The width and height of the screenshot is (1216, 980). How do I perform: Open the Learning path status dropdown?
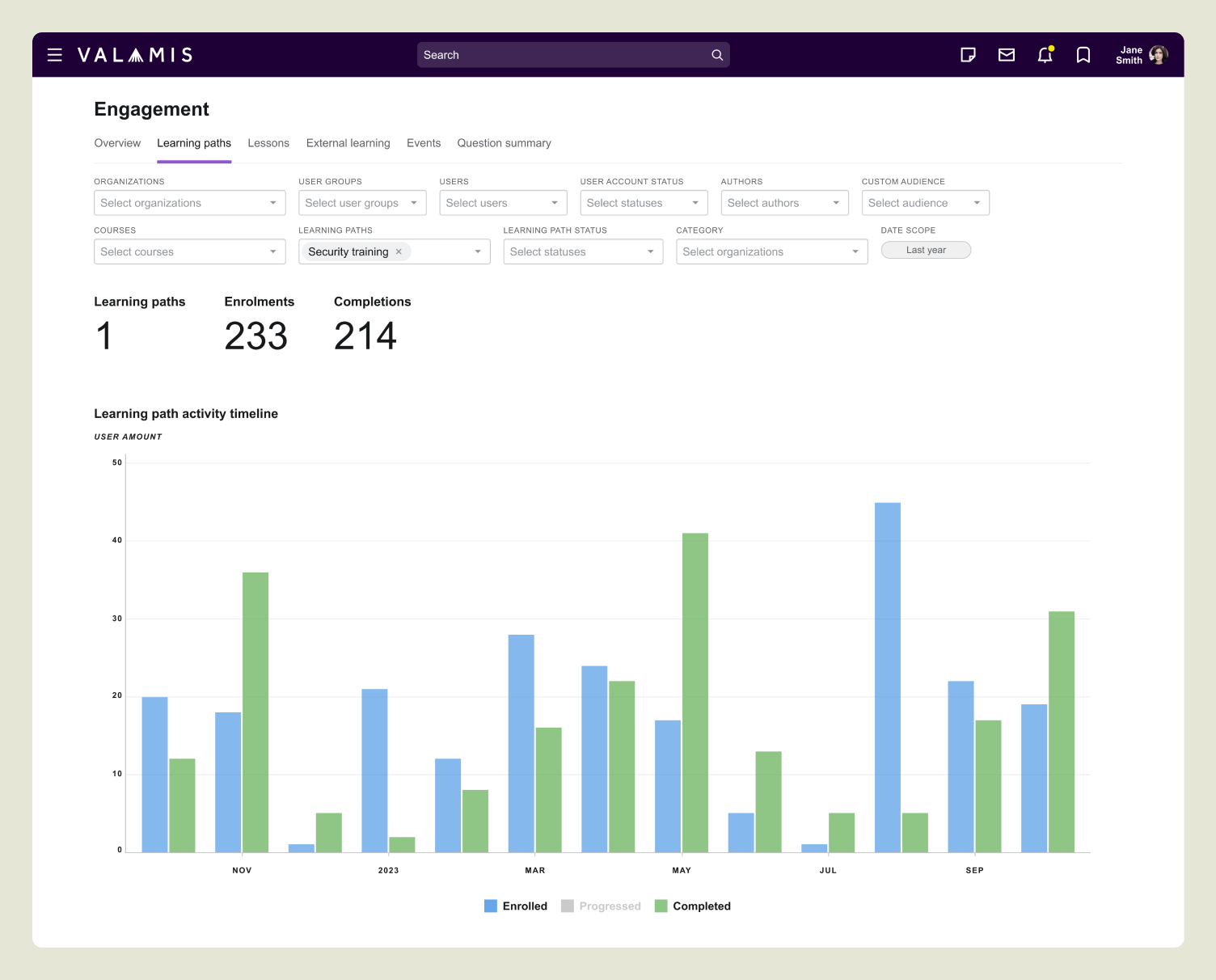click(x=583, y=251)
